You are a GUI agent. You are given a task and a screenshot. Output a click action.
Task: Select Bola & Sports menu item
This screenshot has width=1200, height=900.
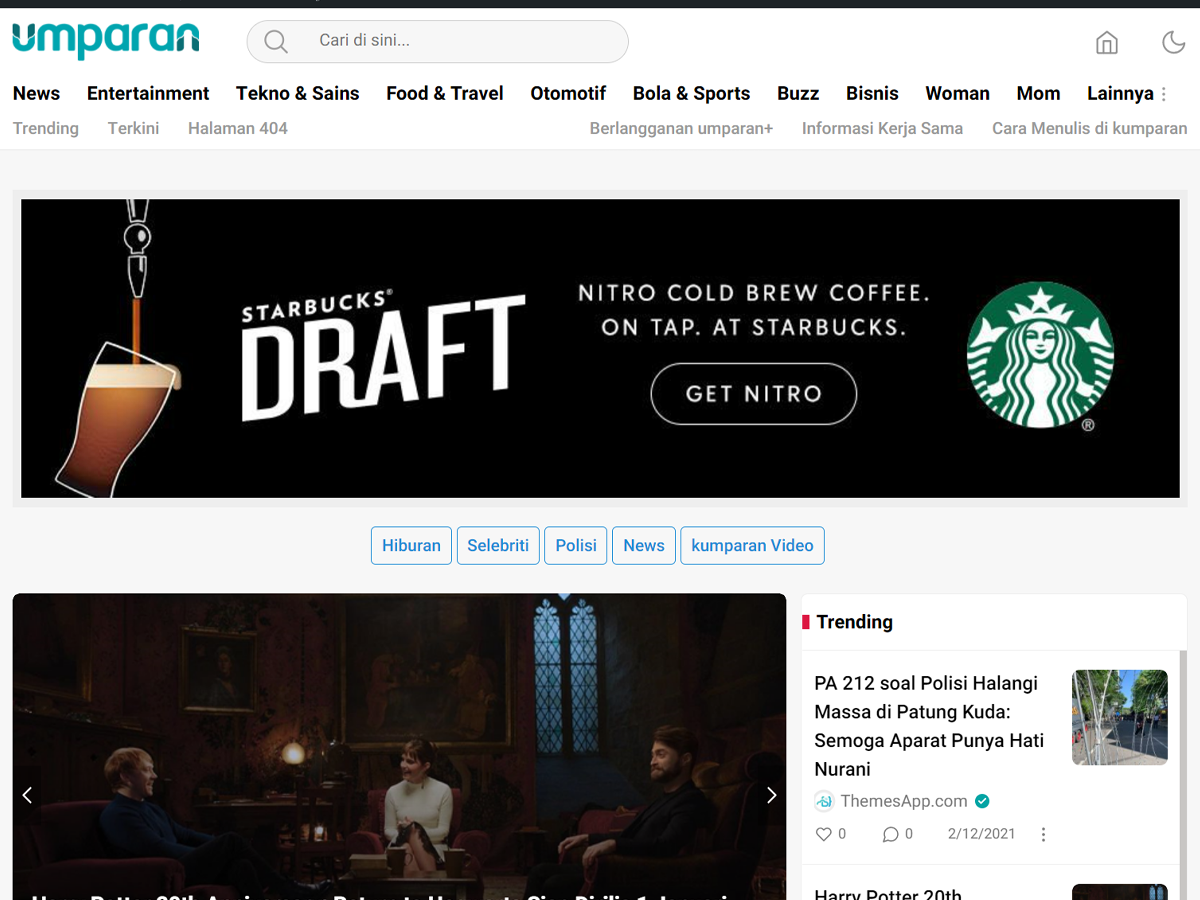(x=691, y=93)
